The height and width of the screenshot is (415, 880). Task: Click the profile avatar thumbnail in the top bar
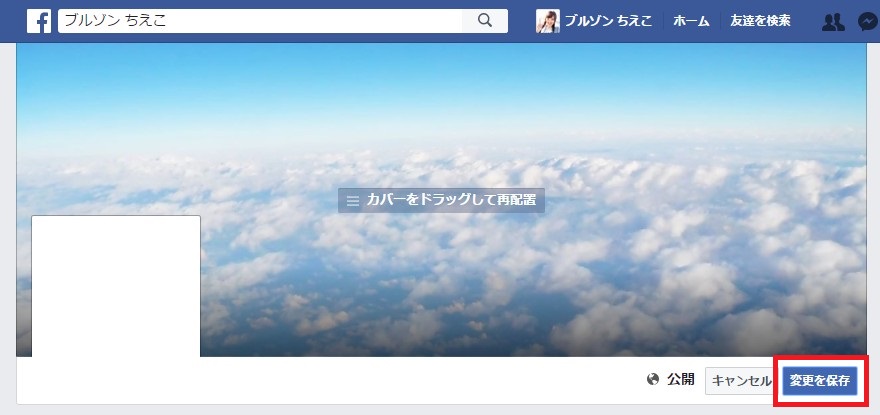[548, 21]
